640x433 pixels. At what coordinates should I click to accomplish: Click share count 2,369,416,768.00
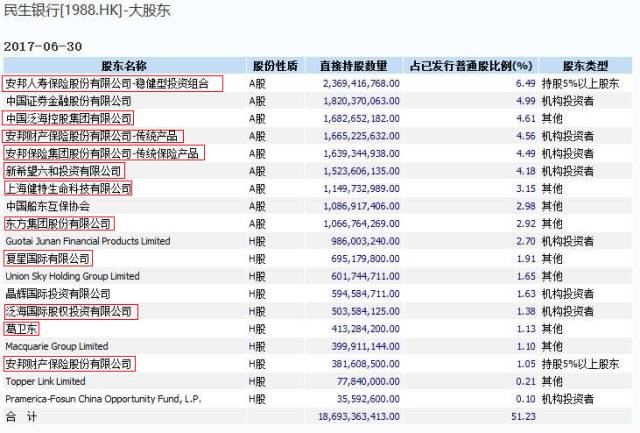tap(361, 84)
